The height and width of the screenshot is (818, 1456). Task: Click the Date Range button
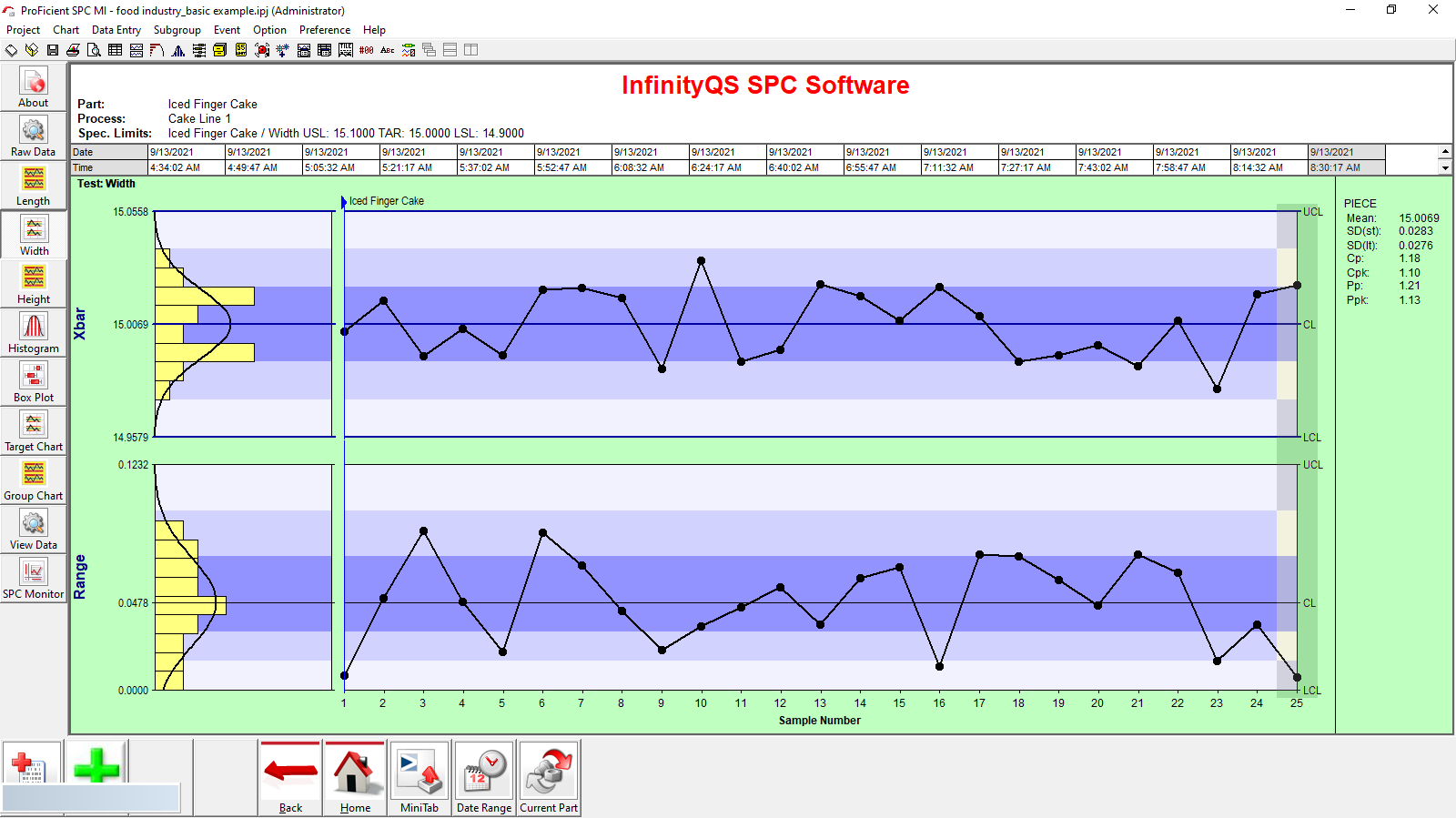(x=484, y=778)
